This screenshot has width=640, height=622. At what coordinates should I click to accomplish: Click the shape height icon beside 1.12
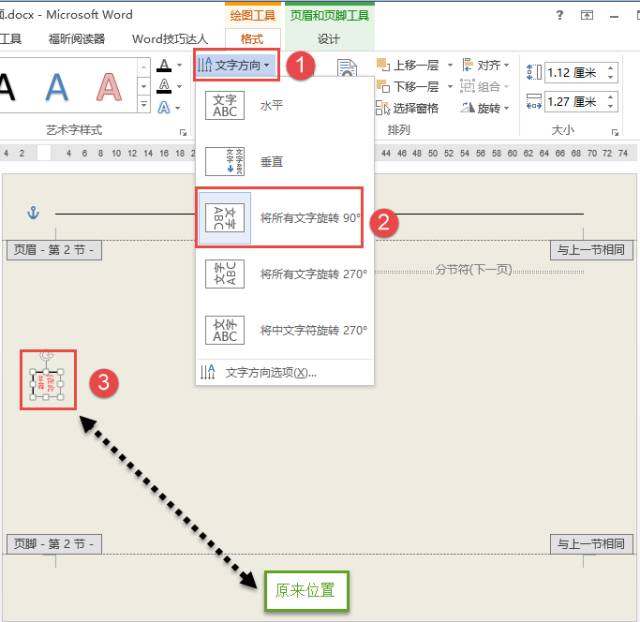(x=534, y=72)
